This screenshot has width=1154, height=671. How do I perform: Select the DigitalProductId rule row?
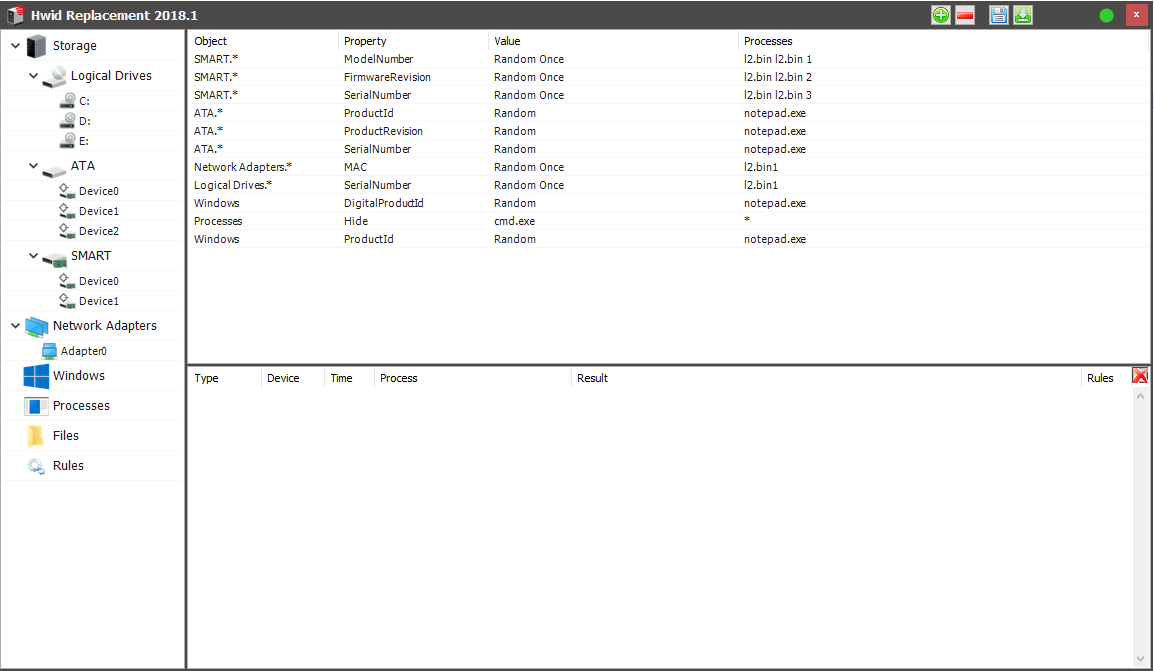pyautogui.click(x=668, y=203)
